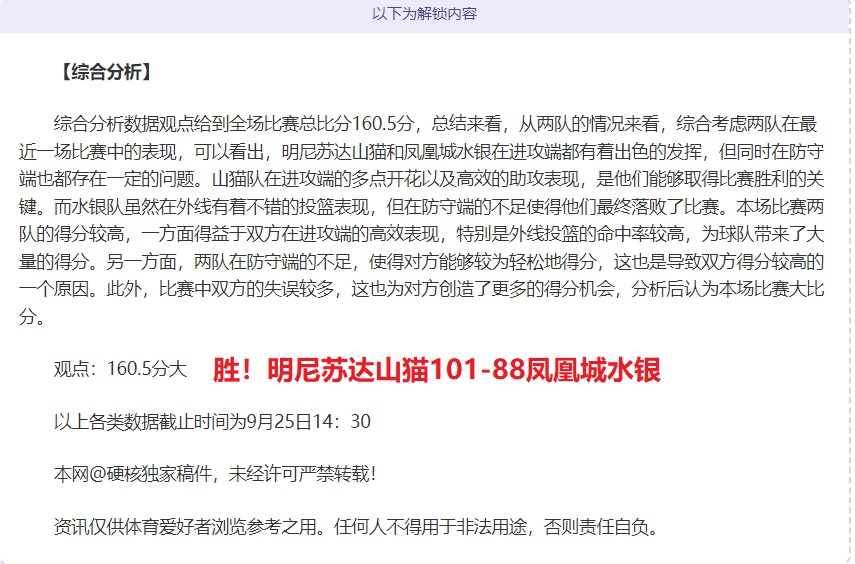855x564 pixels.
Task: Click the line 以上各类数据截止时间为9月25日14：30
Action: [x=212, y=422]
